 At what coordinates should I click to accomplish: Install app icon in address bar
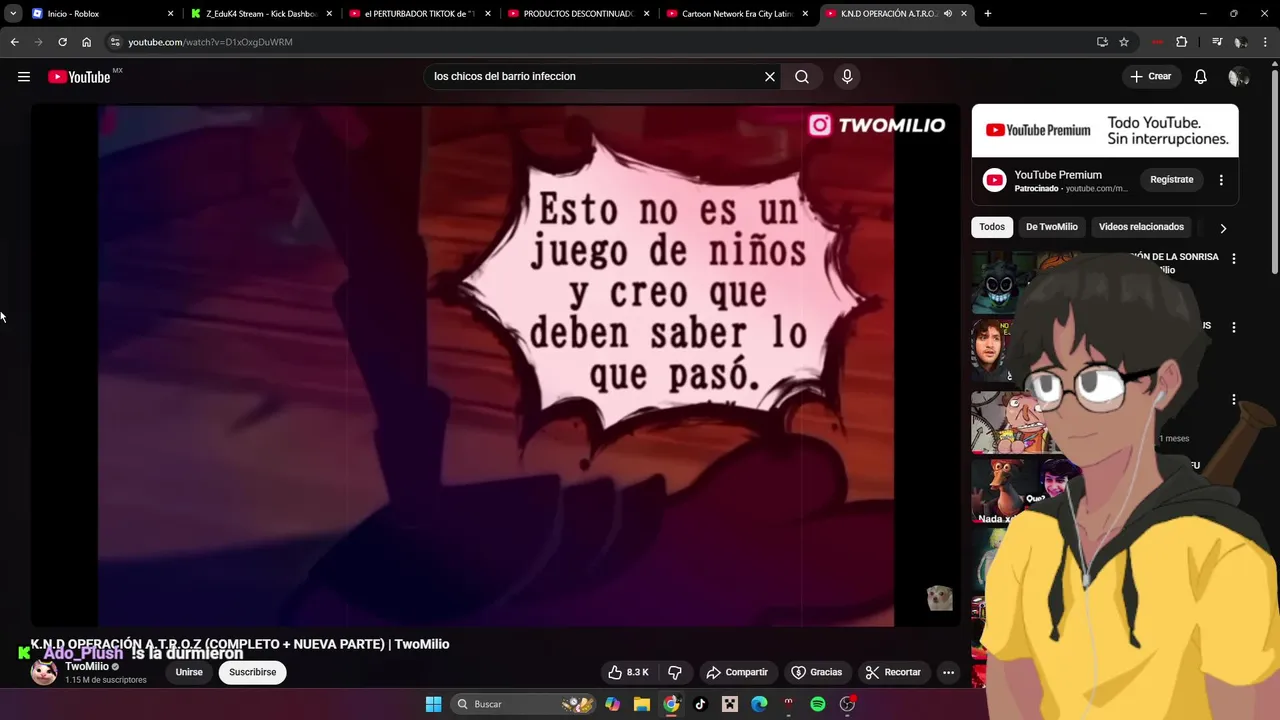pos(1102,42)
